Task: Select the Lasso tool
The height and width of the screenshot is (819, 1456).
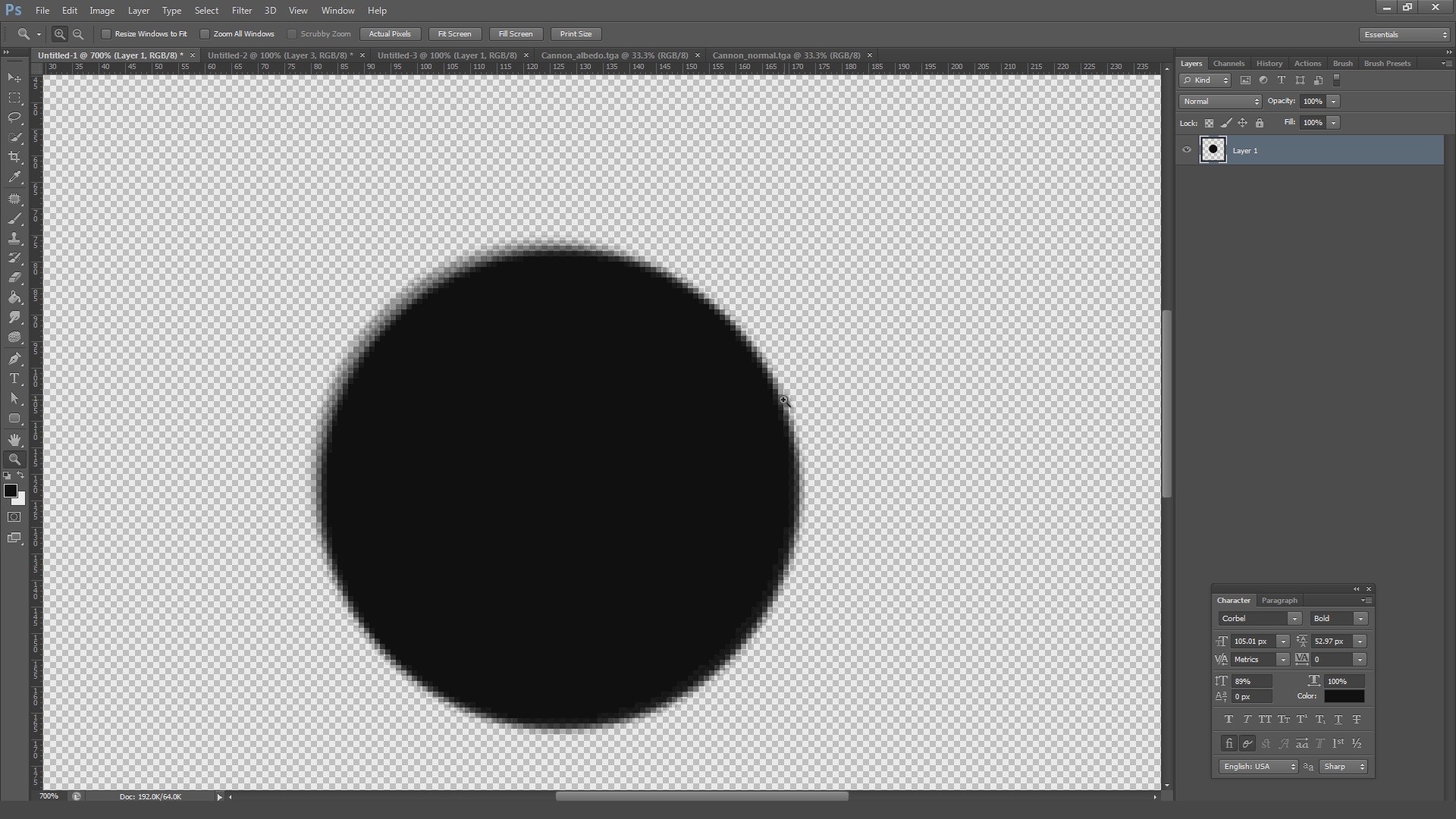Action: pos(14,118)
